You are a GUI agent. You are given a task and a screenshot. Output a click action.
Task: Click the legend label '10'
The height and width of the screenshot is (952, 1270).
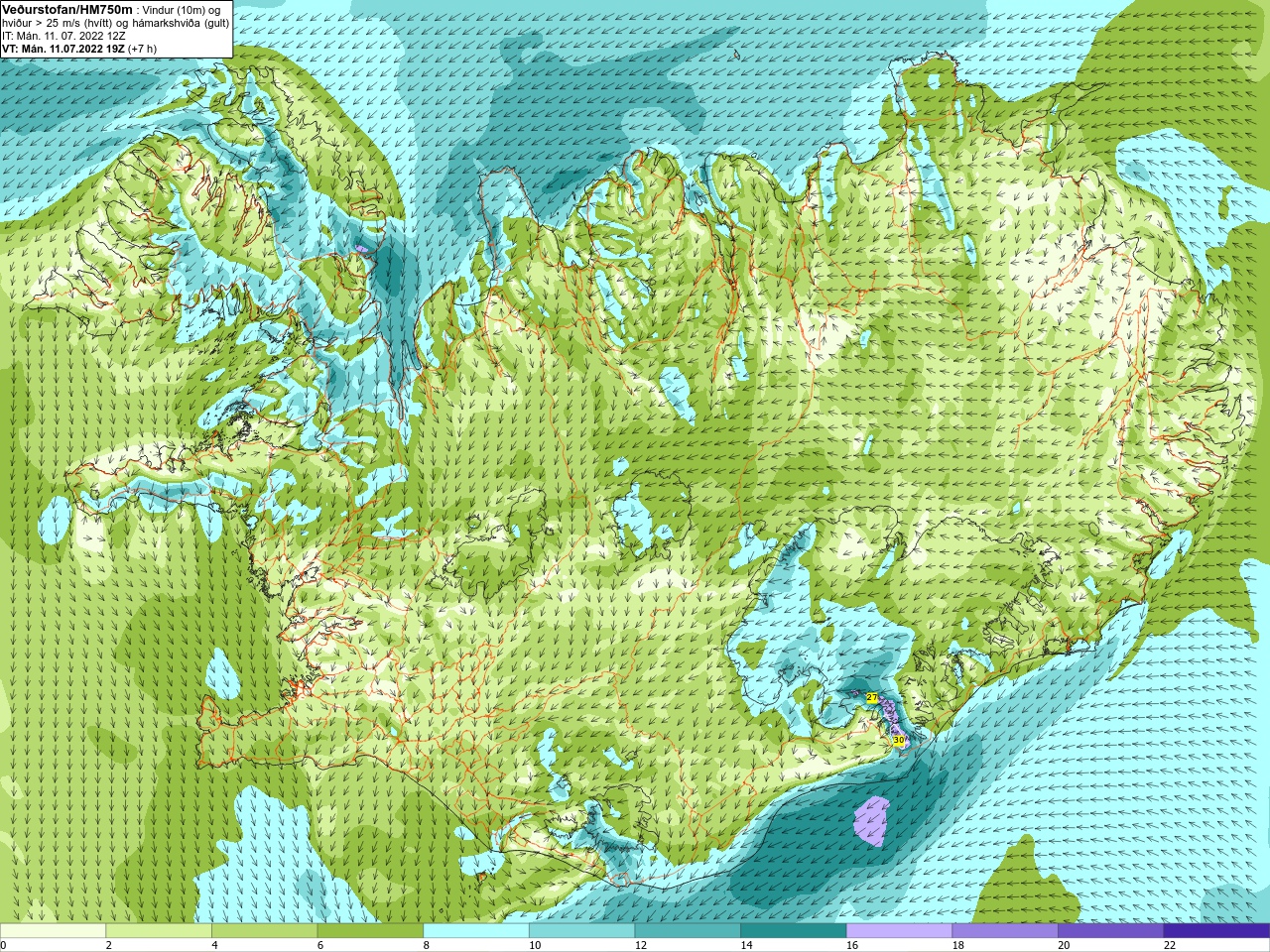pos(535,945)
